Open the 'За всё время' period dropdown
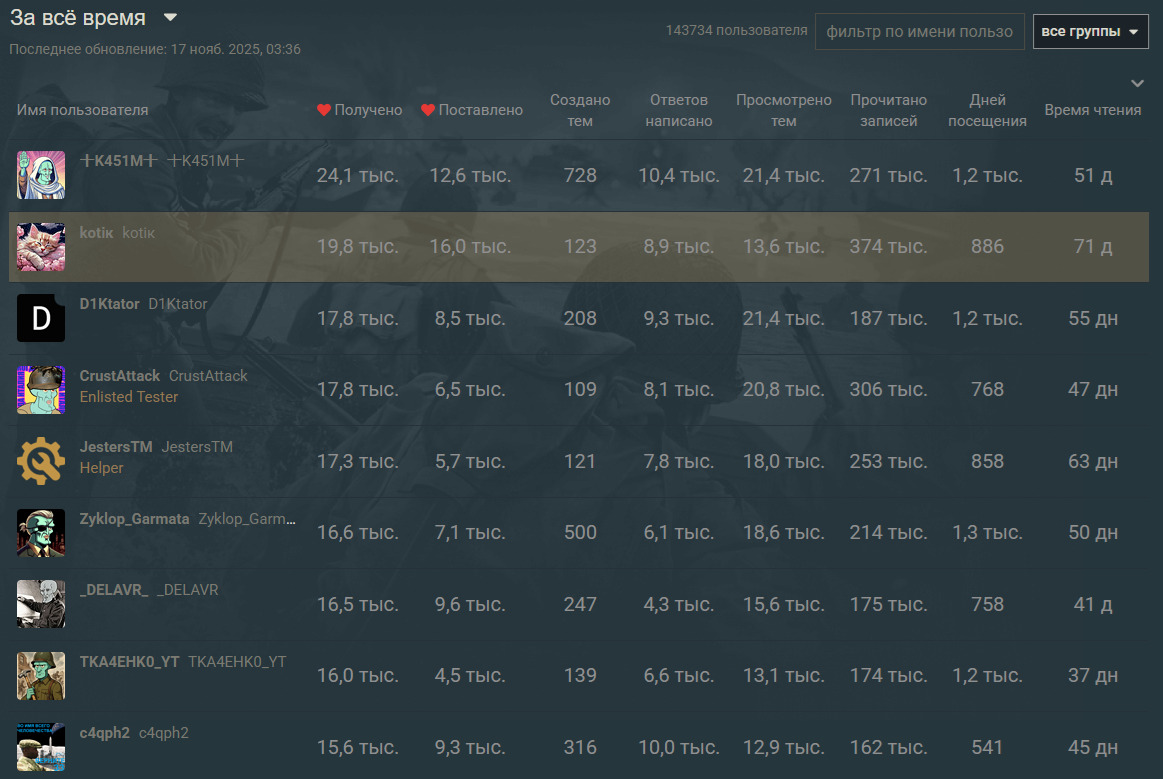Image resolution: width=1163 pixels, height=779 pixels. (x=94, y=18)
